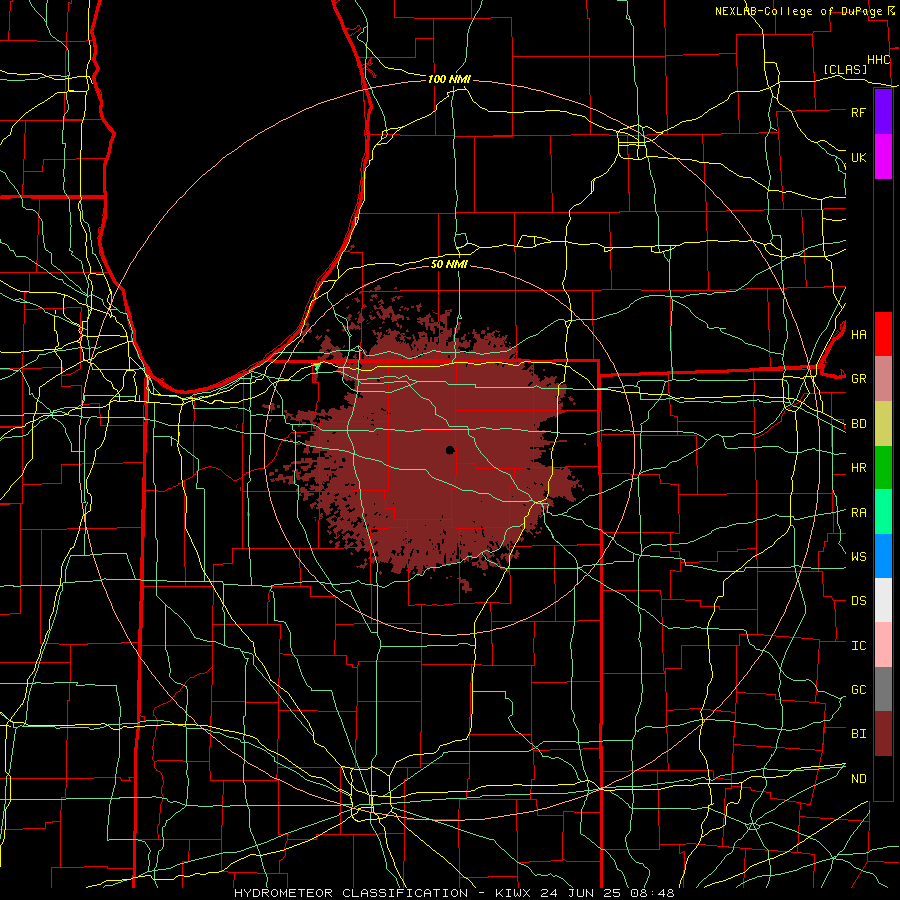The image size is (900, 900).
Task: Click the dark green HR legend swatch
Action: (883, 468)
